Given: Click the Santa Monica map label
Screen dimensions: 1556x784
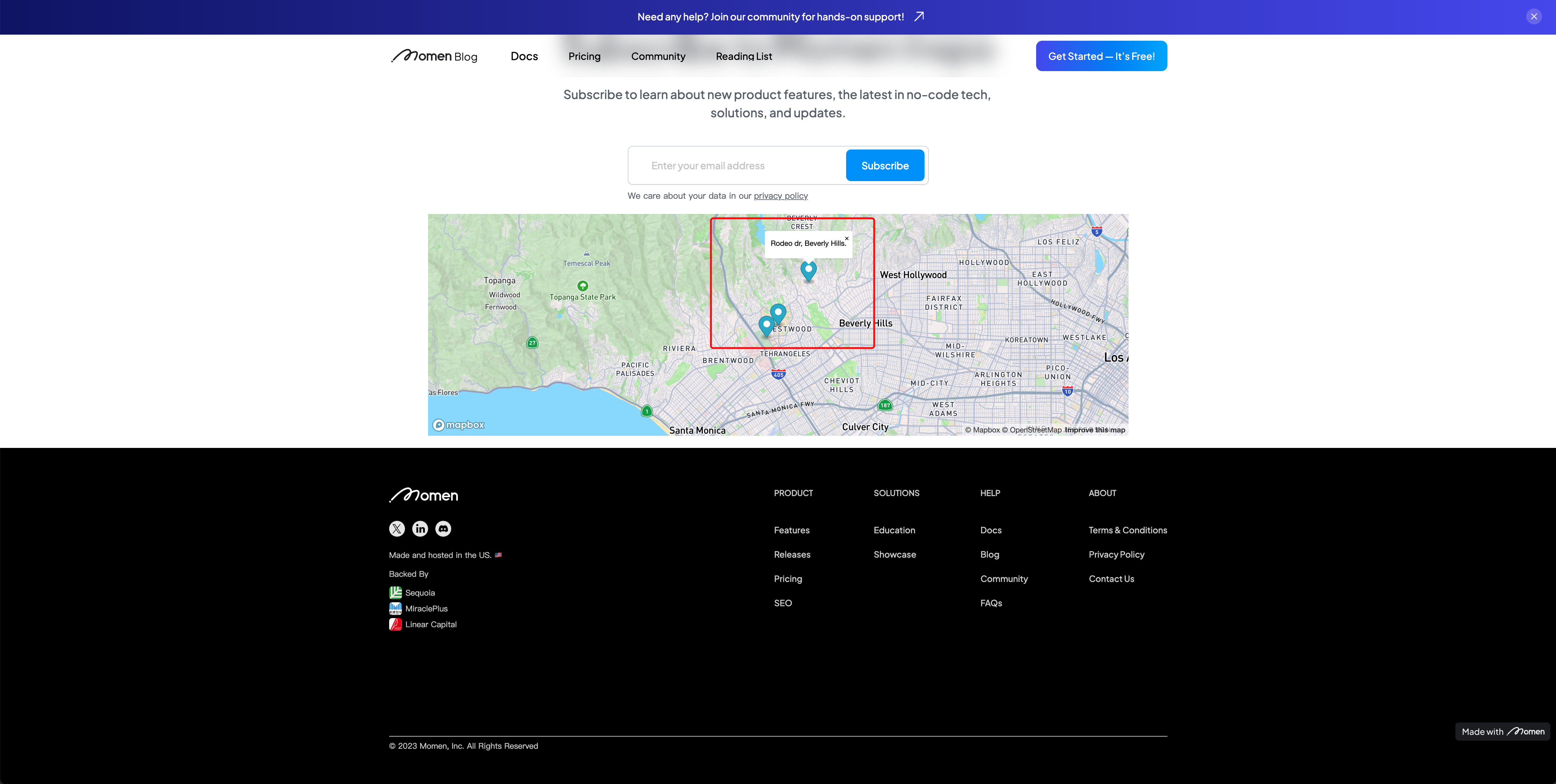Looking at the screenshot, I should click(x=697, y=430).
